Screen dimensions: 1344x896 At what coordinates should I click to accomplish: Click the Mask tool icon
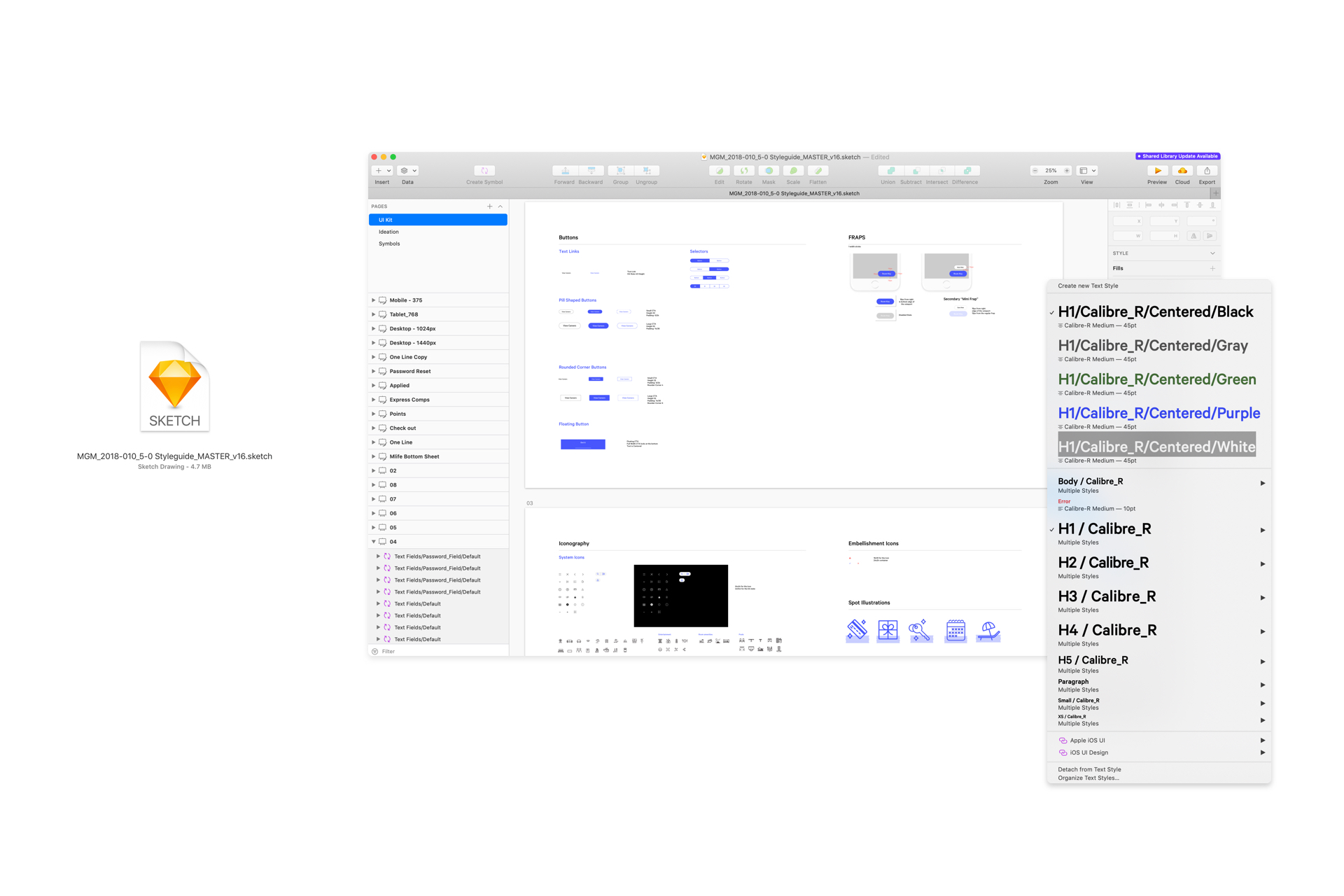769,171
